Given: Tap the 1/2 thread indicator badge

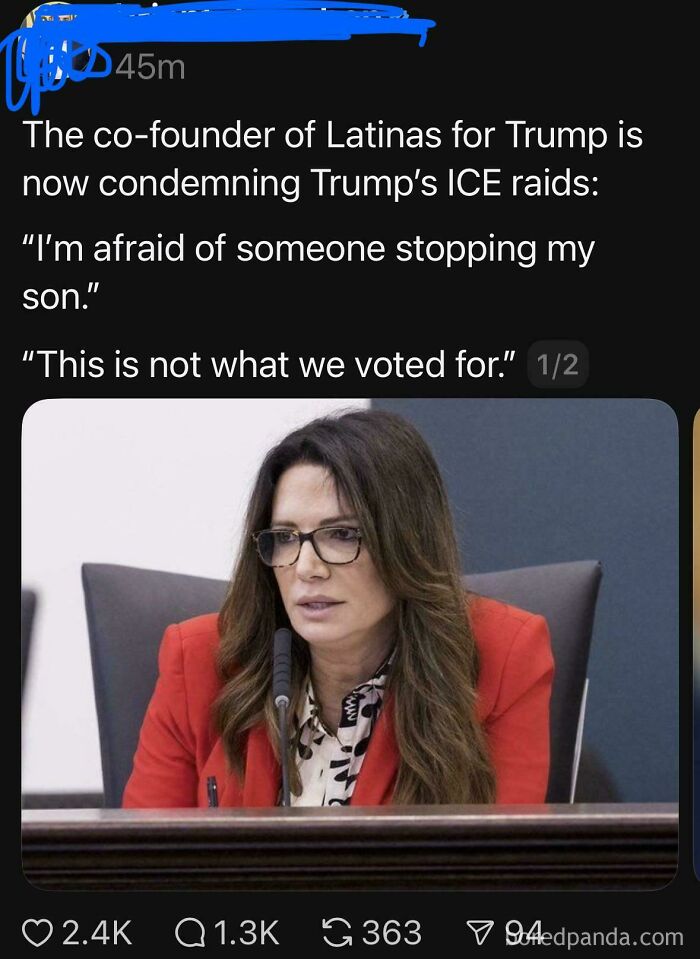Looking at the screenshot, I should tap(558, 365).
